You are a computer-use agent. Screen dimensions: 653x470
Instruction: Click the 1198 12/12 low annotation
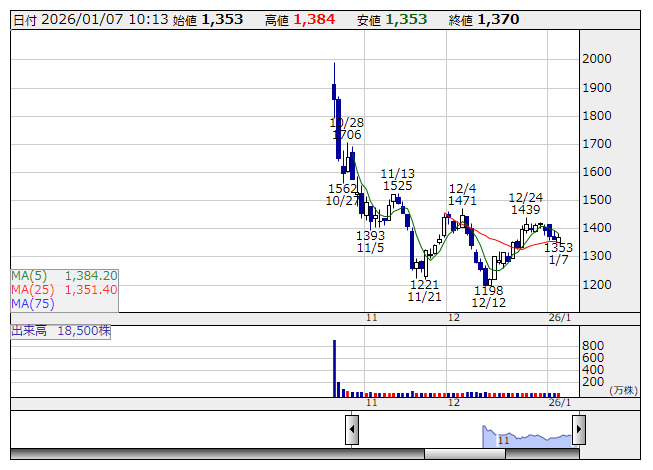click(489, 296)
